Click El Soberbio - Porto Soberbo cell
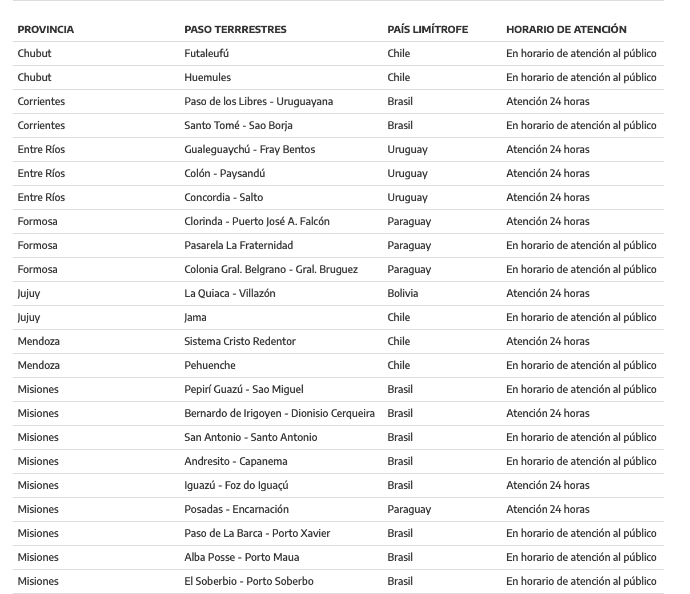Image resolution: width=690 pixels, height=594 pixels. coord(249,581)
